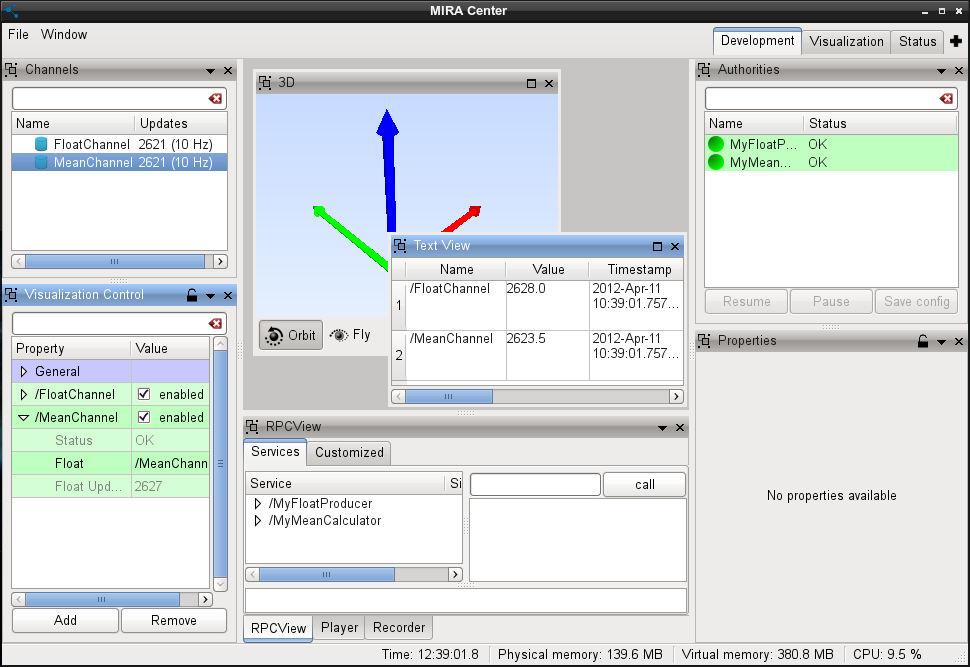Viewport: 970px width, 667px height.
Task: Uncheck enabled for /MeanChannel
Action: [x=141, y=417]
